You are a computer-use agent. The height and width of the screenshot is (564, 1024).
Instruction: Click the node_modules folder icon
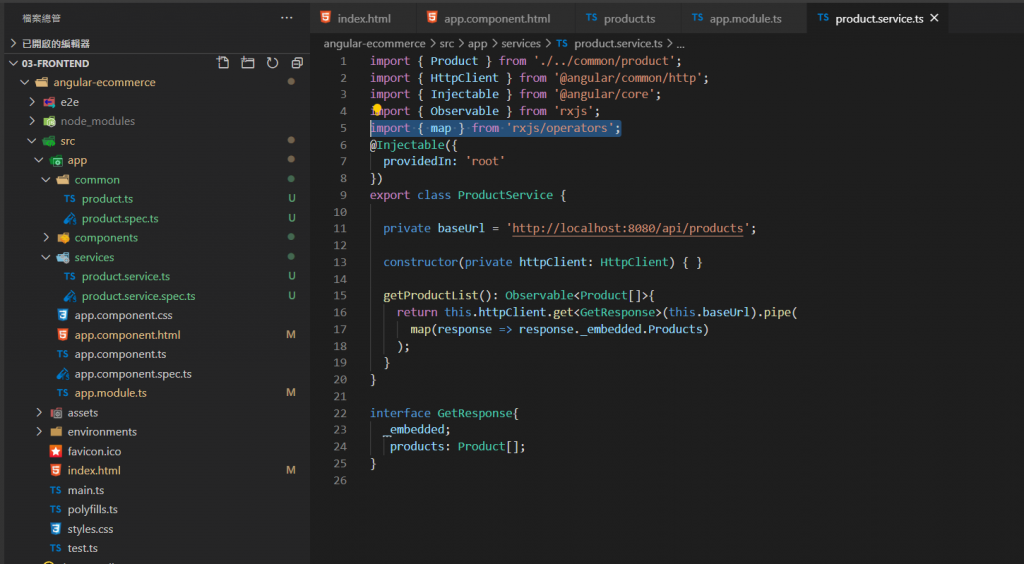tap(49, 121)
